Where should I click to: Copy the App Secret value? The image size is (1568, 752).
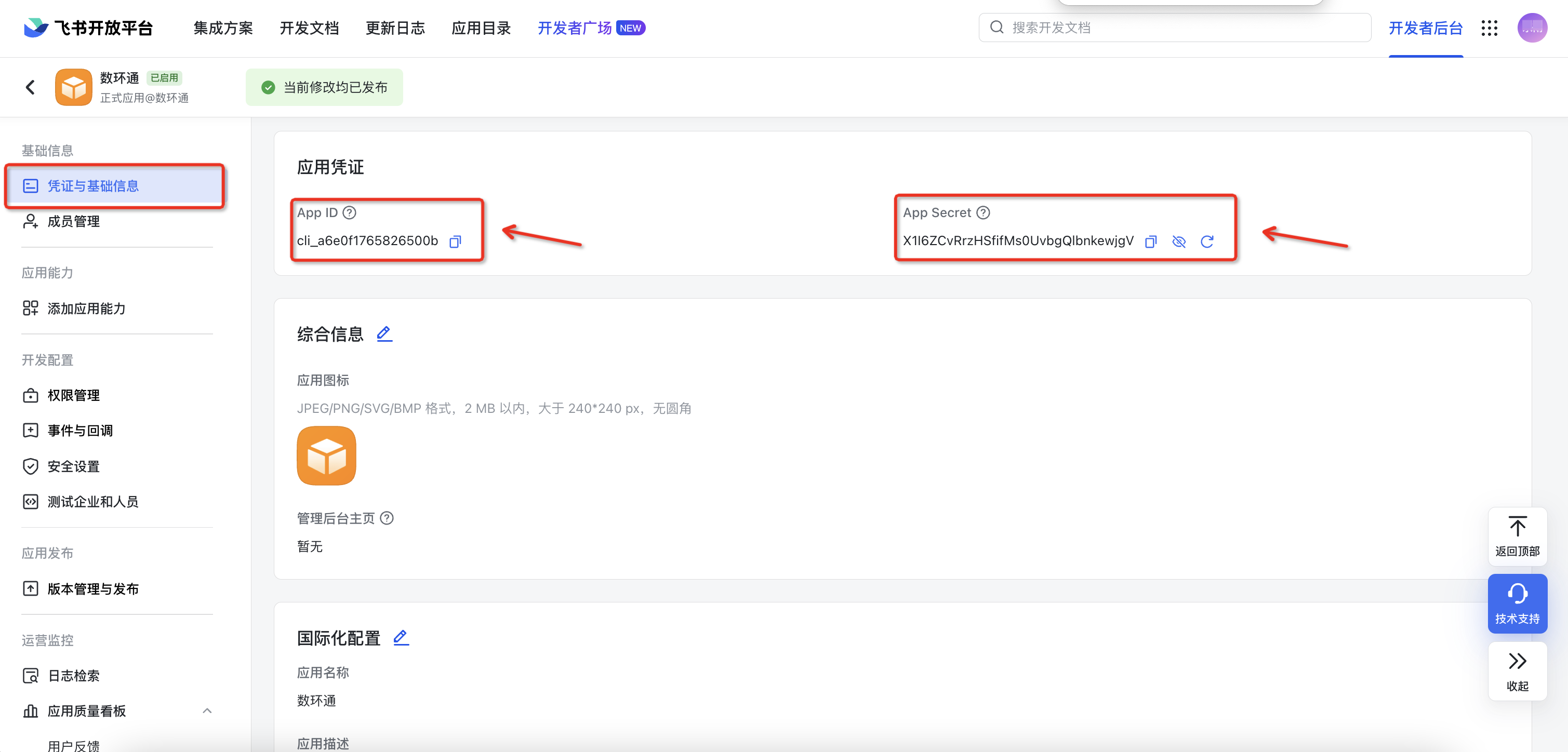pos(1150,241)
